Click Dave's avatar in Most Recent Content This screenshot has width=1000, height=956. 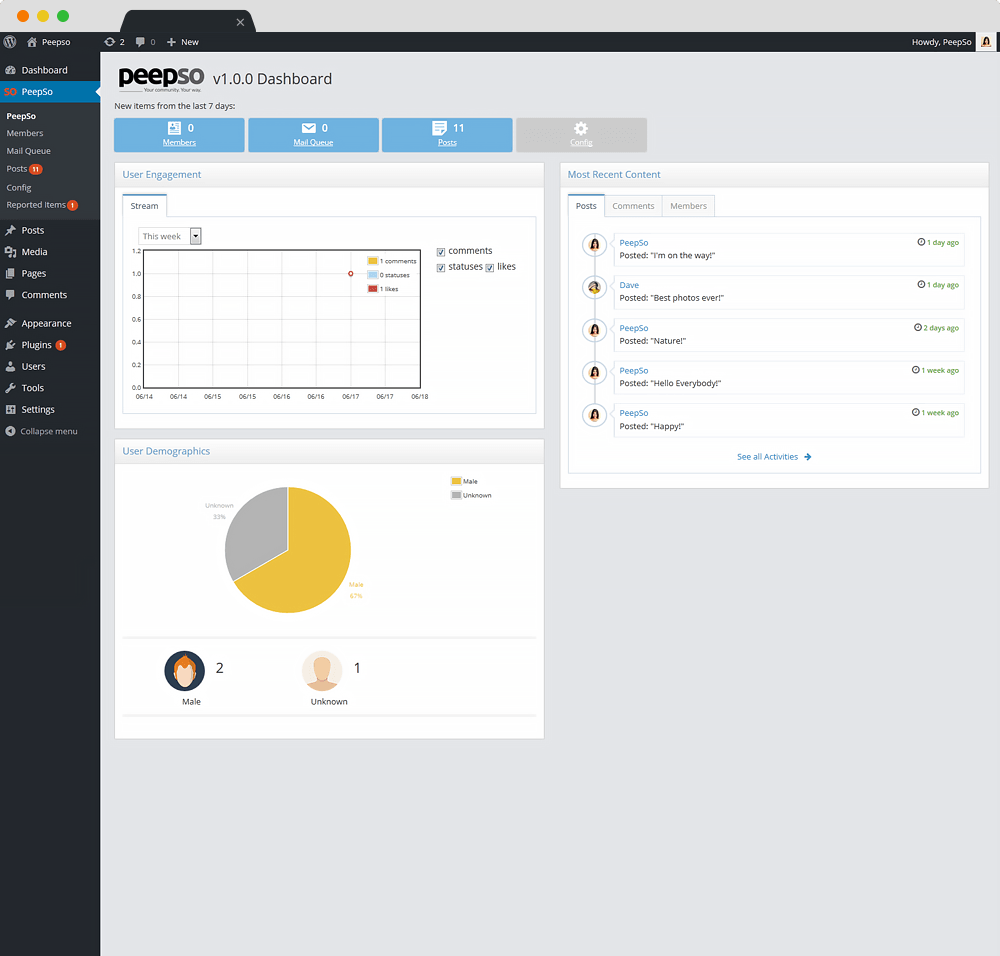coord(594,287)
